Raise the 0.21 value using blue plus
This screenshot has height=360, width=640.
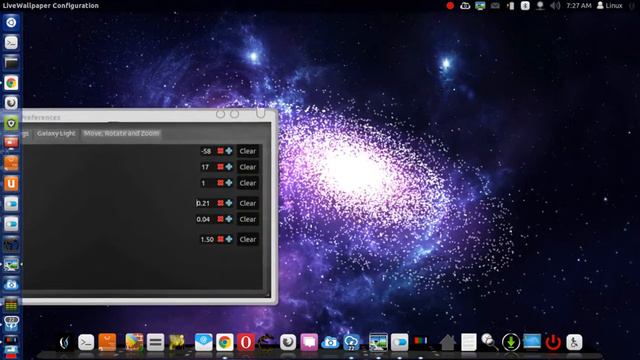[229, 203]
